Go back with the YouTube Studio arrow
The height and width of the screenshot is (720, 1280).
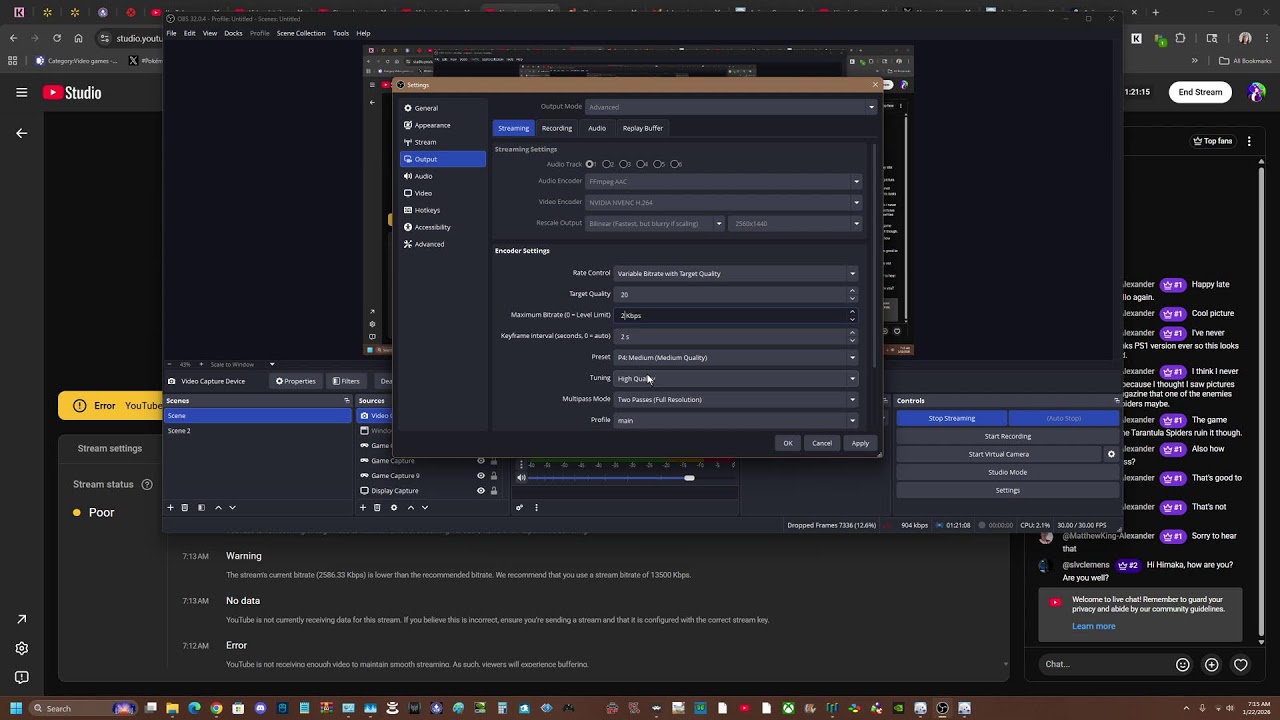click(21, 133)
